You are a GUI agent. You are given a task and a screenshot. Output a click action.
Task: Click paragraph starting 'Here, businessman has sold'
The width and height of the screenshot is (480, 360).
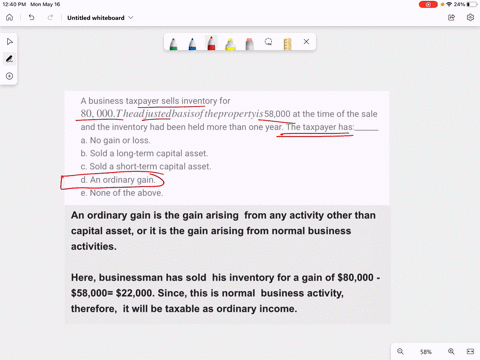[x=225, y=293]
